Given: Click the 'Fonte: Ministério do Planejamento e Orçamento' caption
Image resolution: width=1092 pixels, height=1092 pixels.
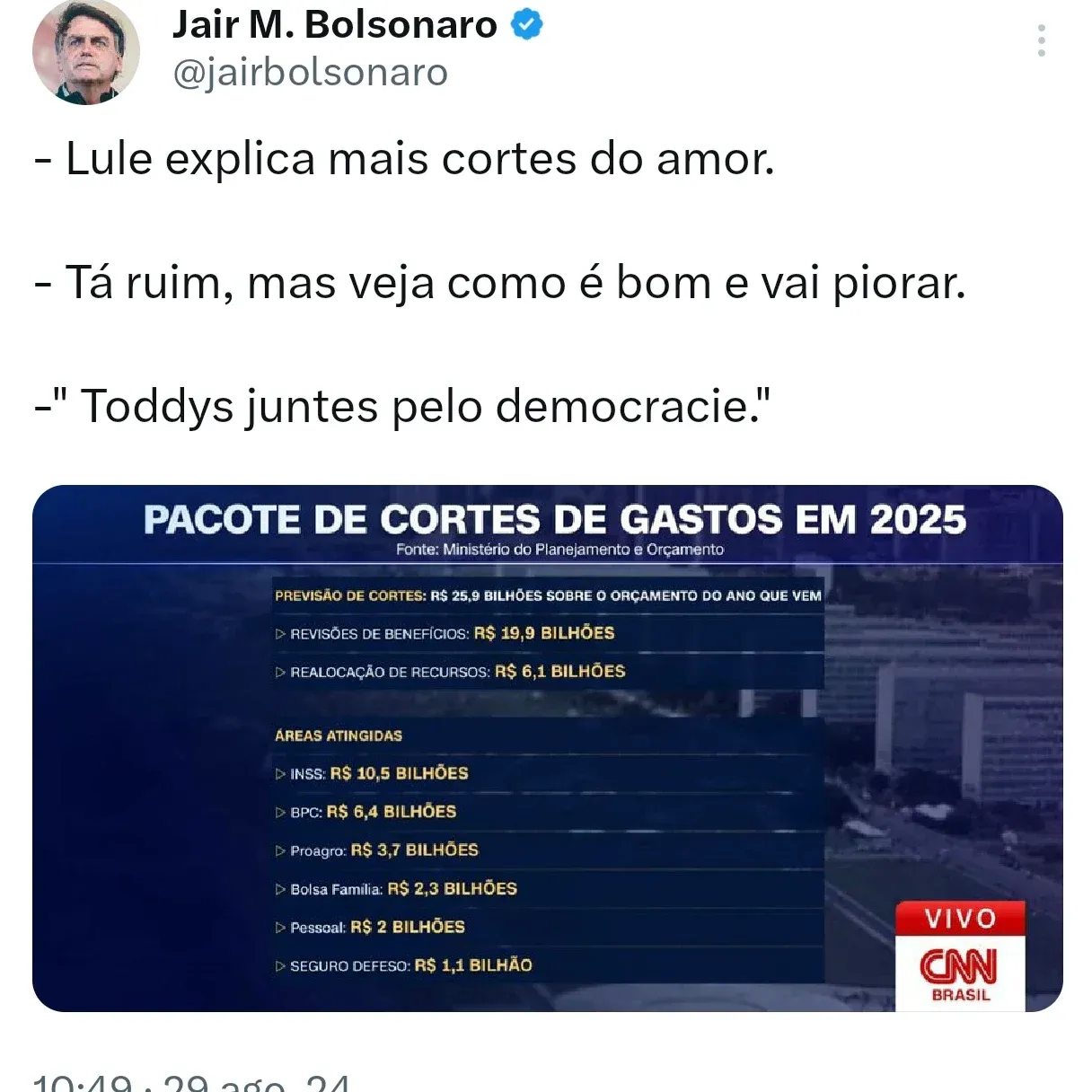Looking at the screenshot, I should (559, 550).
